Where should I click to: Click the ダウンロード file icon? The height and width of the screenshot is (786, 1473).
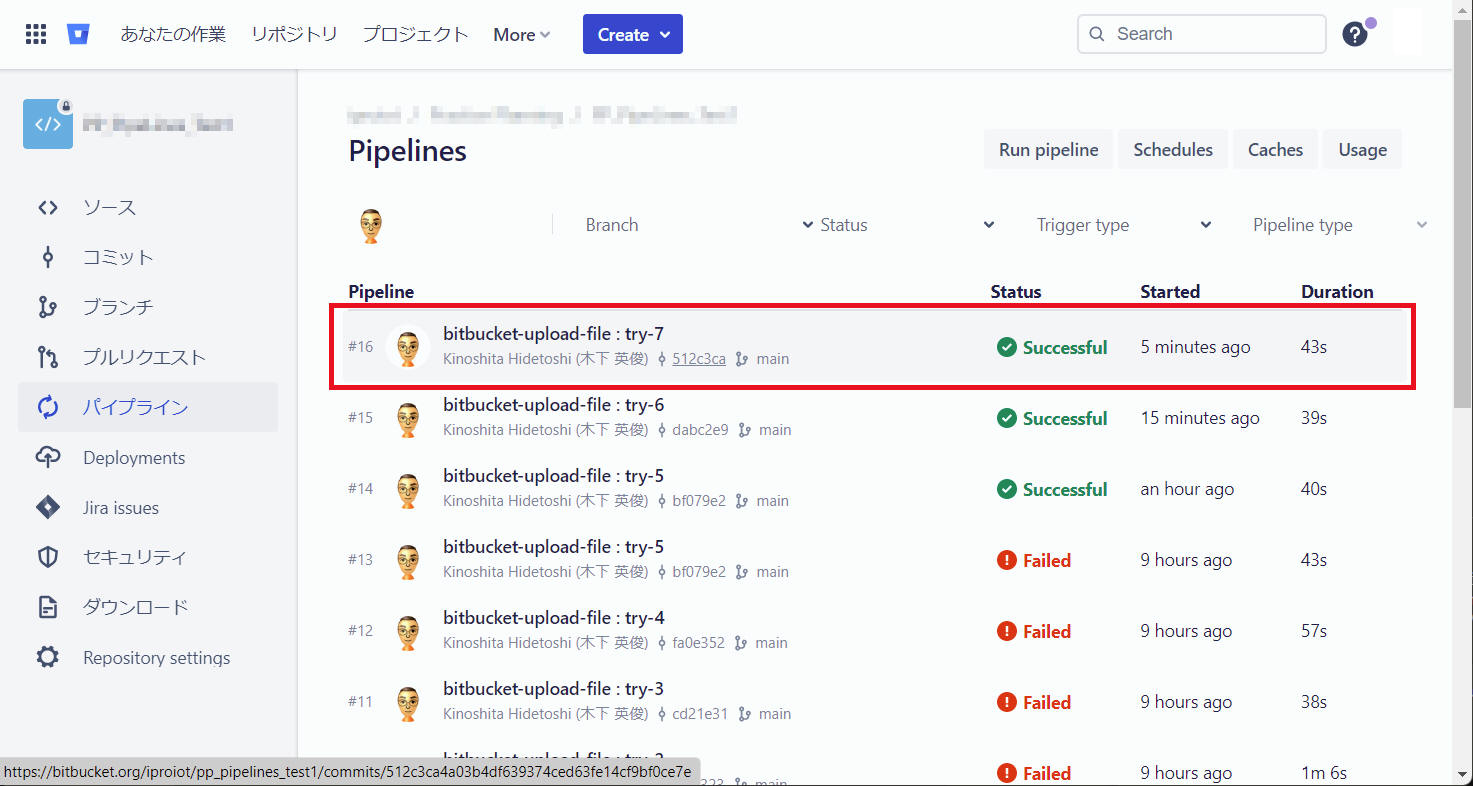coord(47,607)
